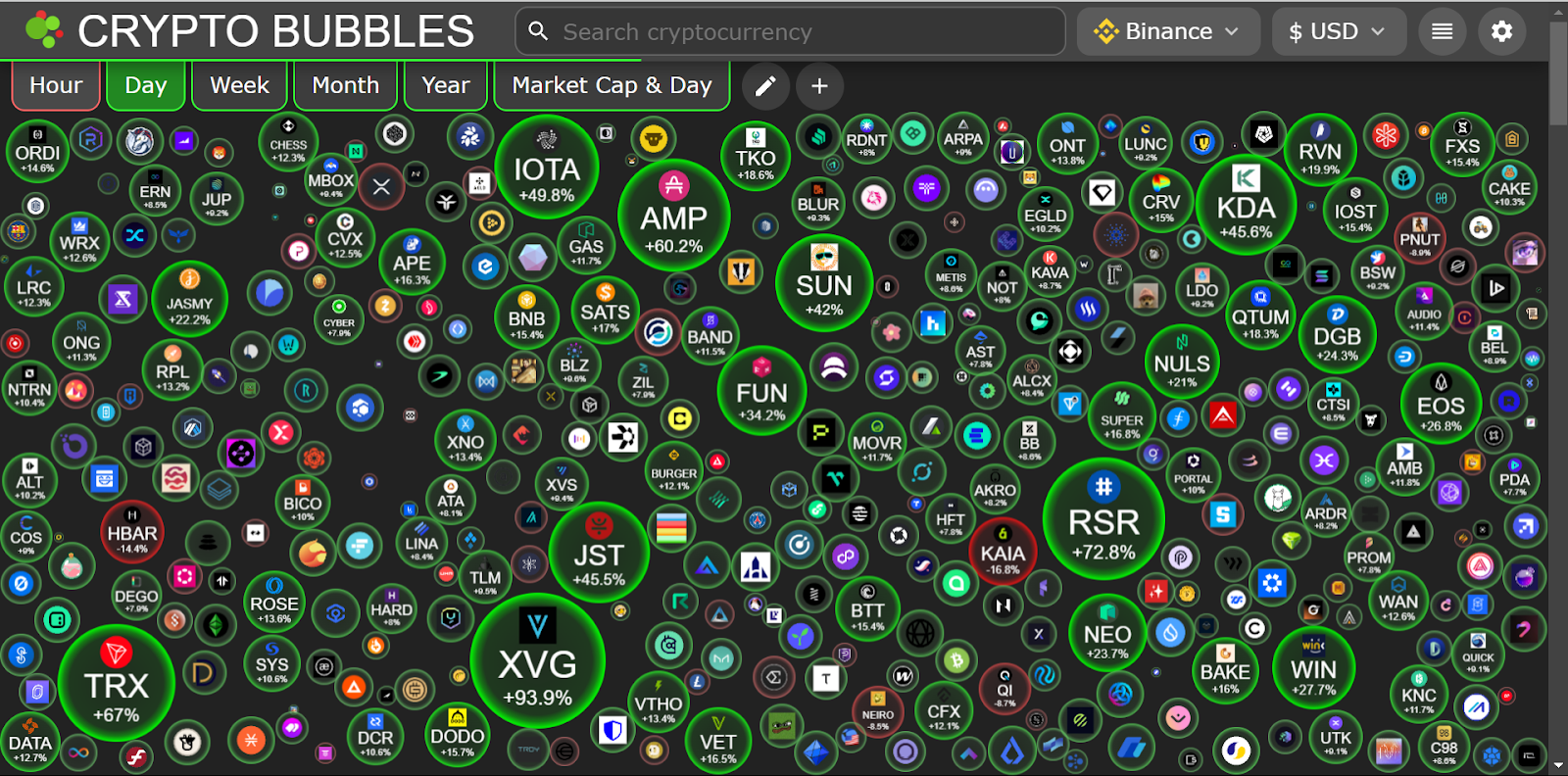Select the DATA +12.7% bubble
The height and width of the screenshot is (776, 1568).
pyautogui.click(x=30, y=743)
